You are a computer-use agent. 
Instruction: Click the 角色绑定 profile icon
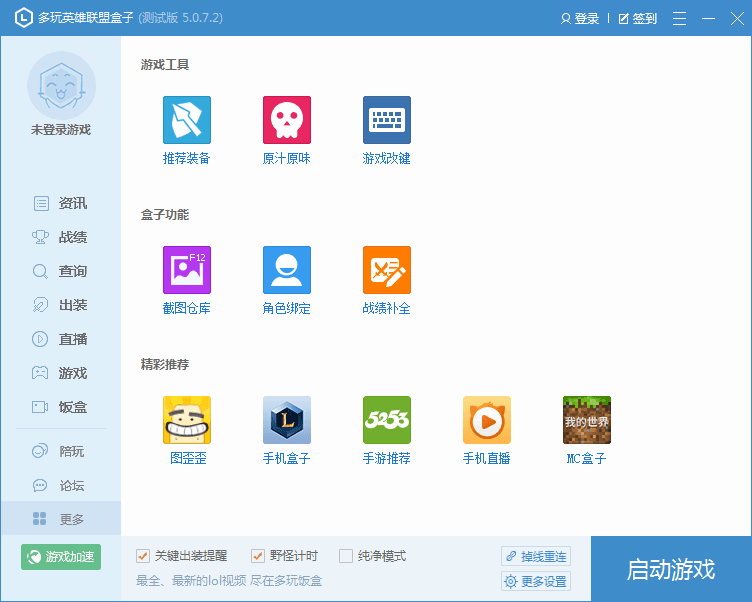(x=287, y=270)
